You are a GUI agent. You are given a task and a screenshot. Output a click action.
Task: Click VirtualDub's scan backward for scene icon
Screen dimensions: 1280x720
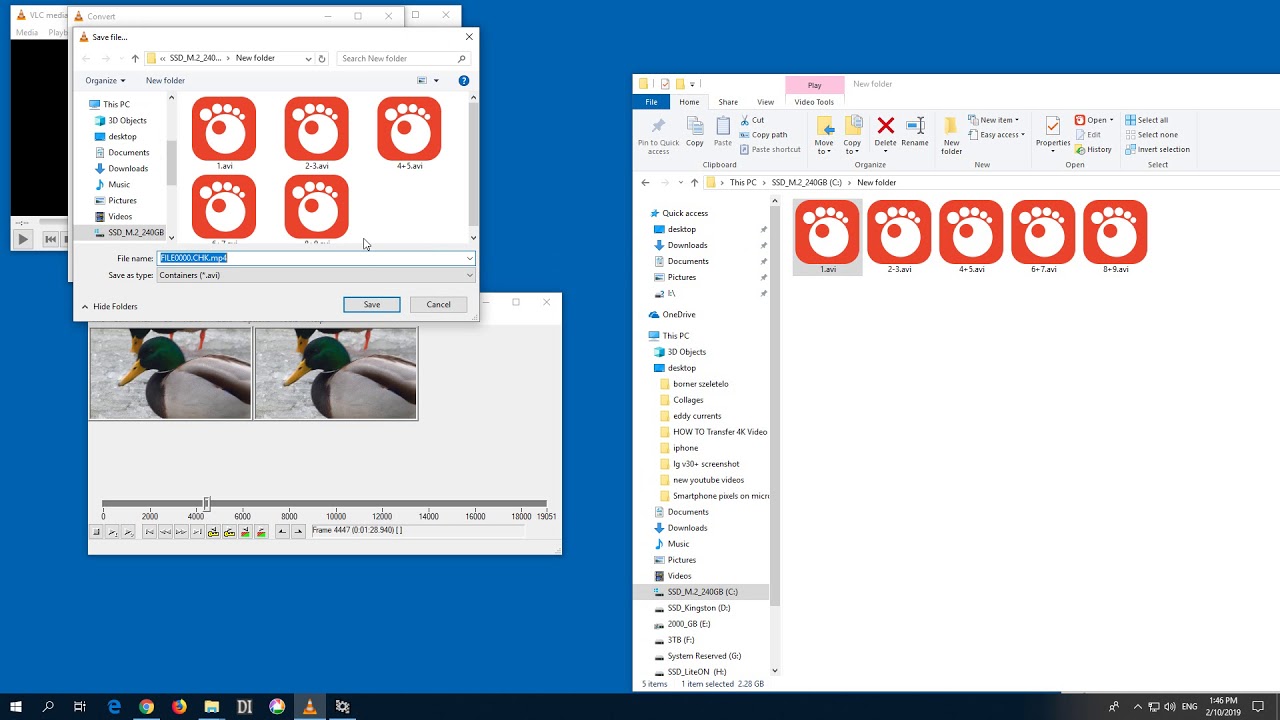245,532
